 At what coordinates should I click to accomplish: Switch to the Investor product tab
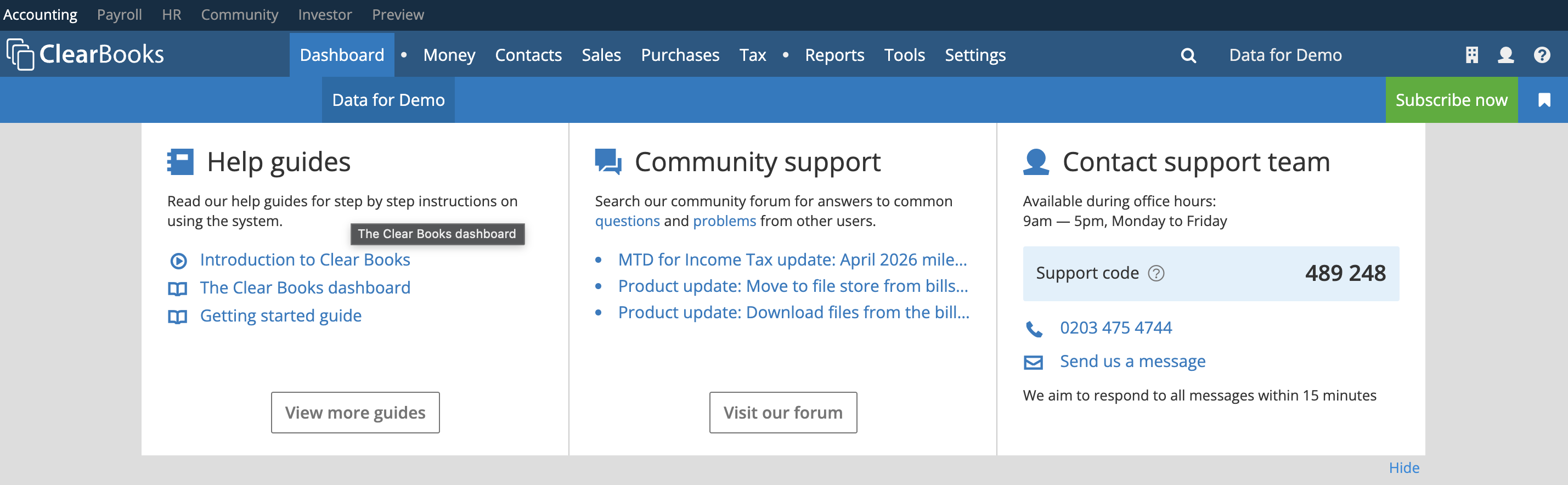325,15
